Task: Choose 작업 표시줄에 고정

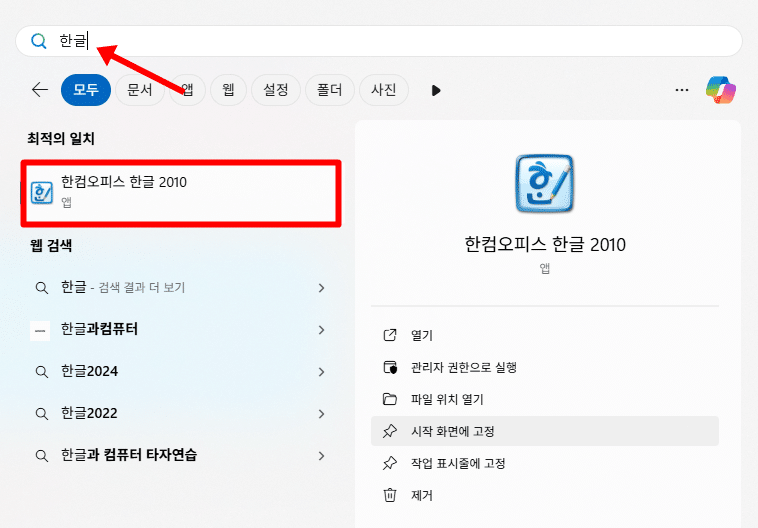Action: tap(545, 463)
